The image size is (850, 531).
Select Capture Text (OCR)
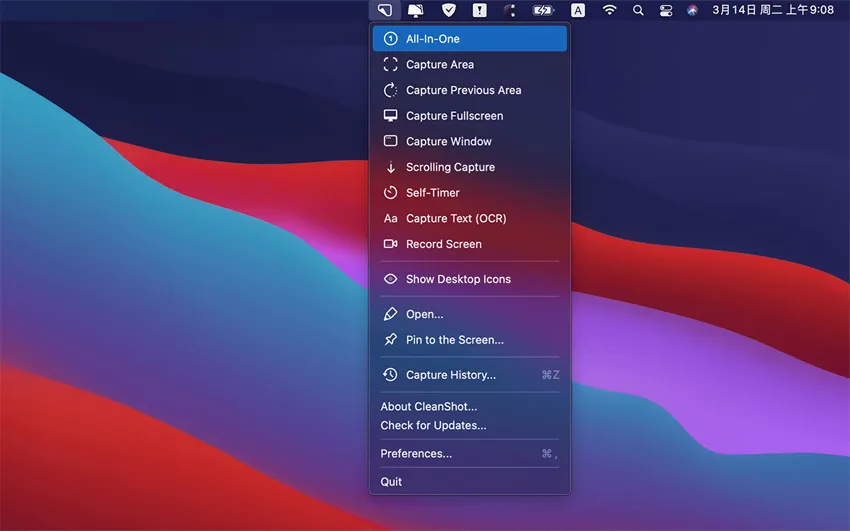pyautogui.click(x=456, y=219)
